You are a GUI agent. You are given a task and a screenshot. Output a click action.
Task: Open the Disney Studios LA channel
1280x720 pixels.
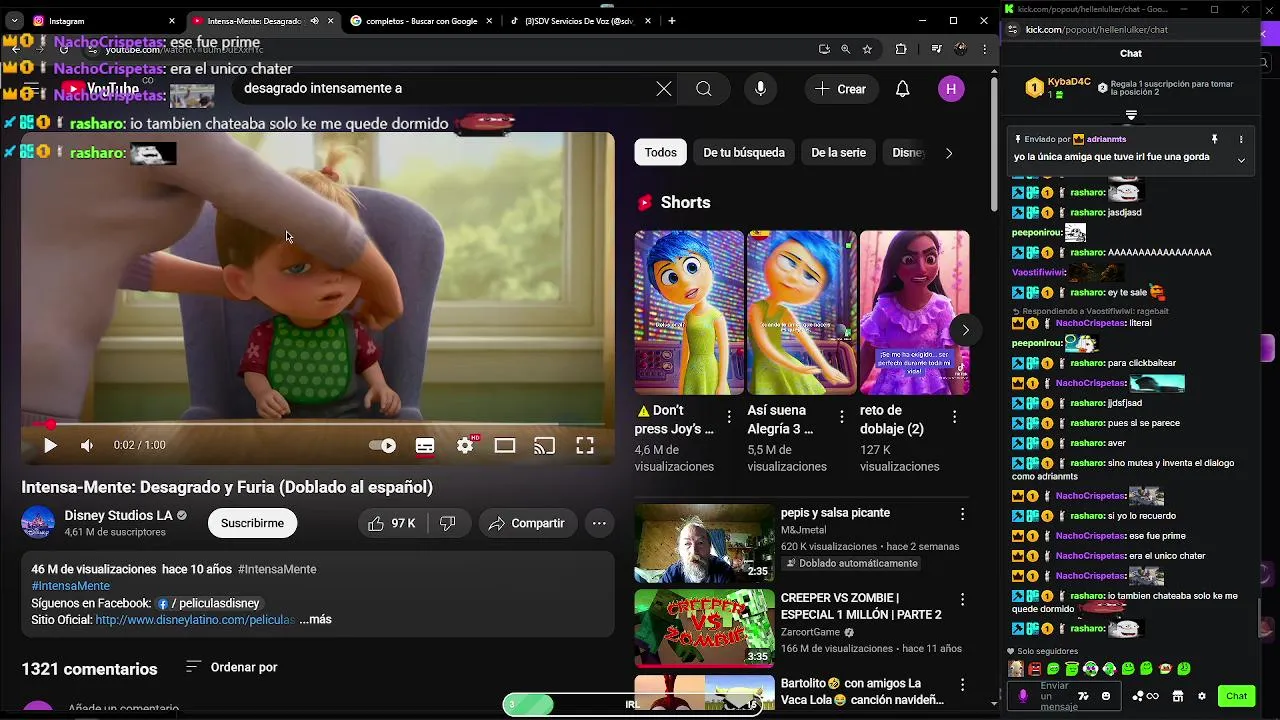[x=118, y=515]
